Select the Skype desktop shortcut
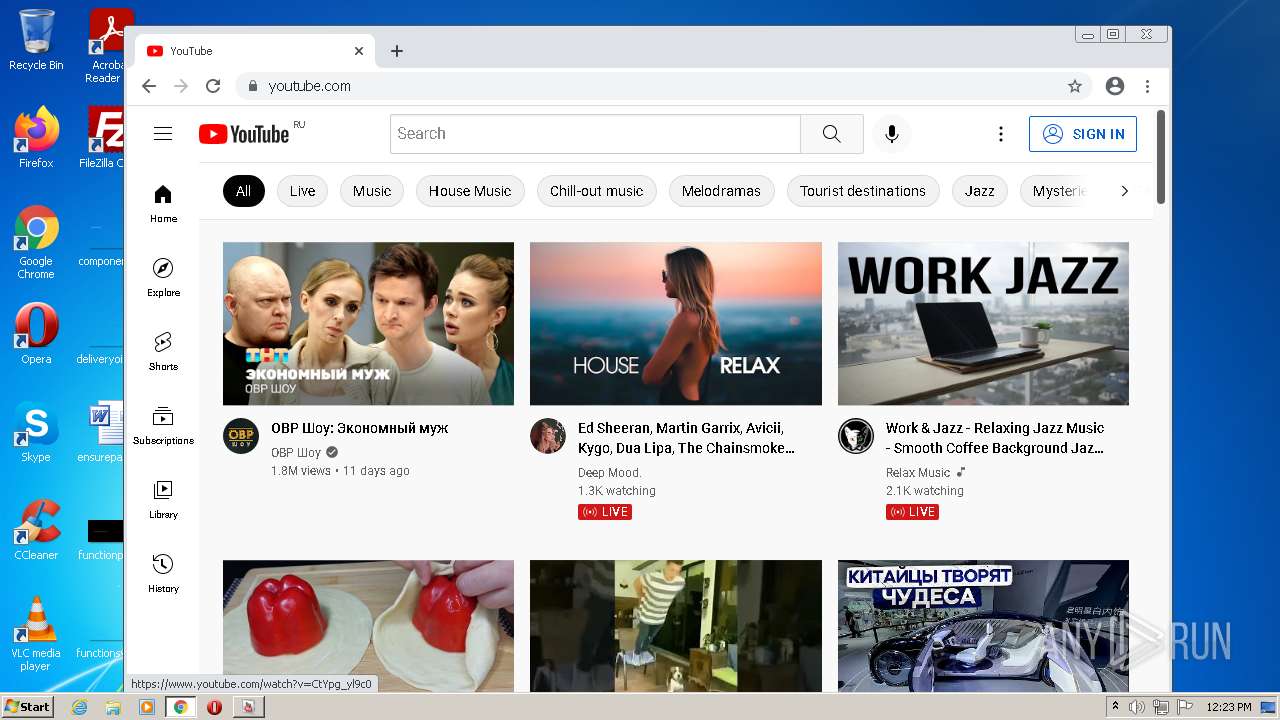The height and width of the screenshot is (720, 1280). point(36,431)
